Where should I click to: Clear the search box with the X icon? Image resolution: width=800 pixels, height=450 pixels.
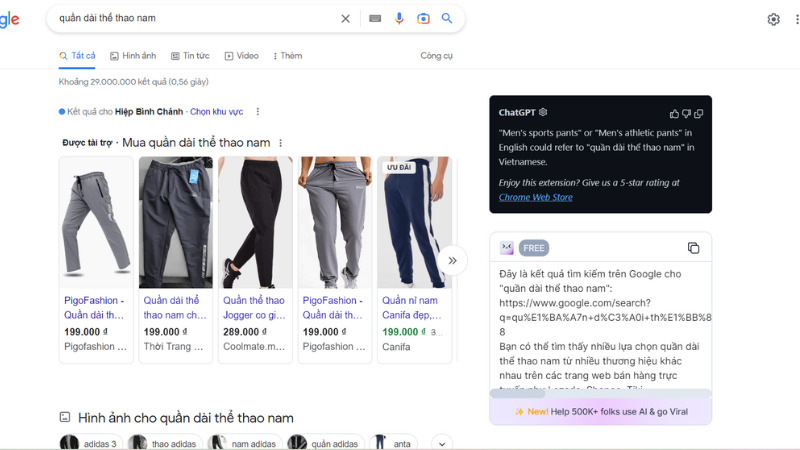pyautogui.click(x=345, y=19)
